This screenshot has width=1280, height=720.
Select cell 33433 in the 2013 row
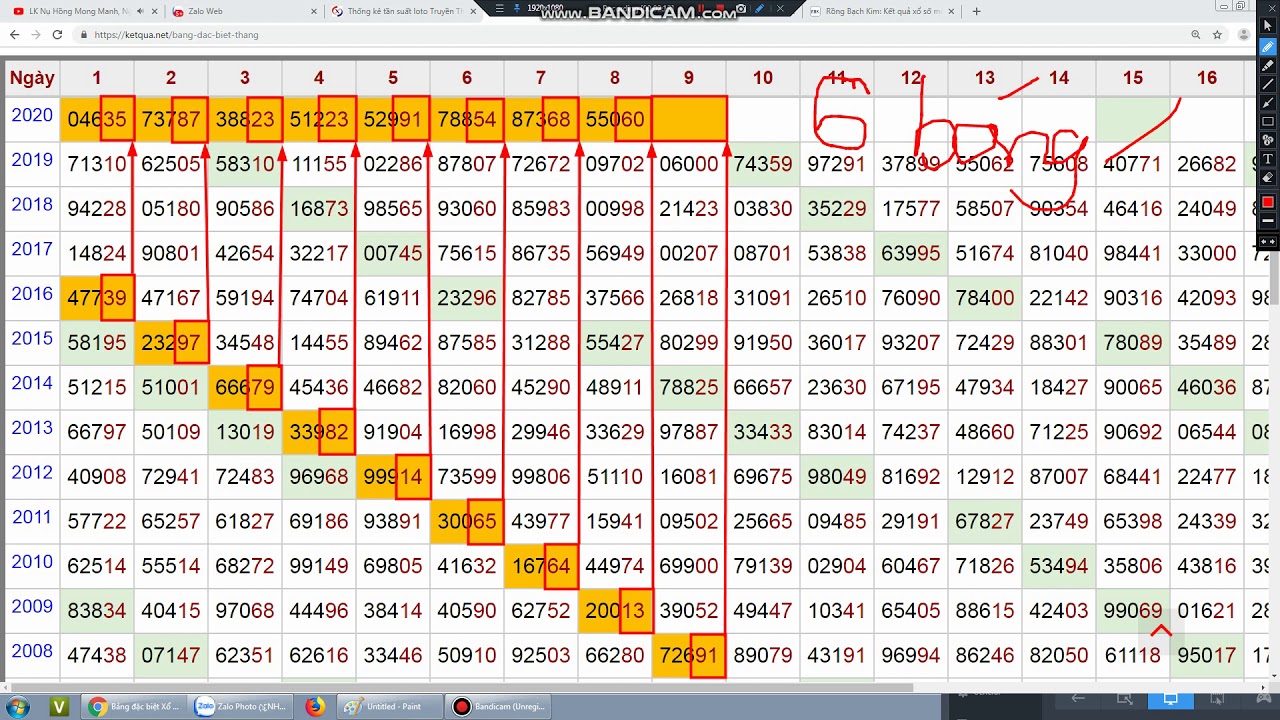coord(763,432)
